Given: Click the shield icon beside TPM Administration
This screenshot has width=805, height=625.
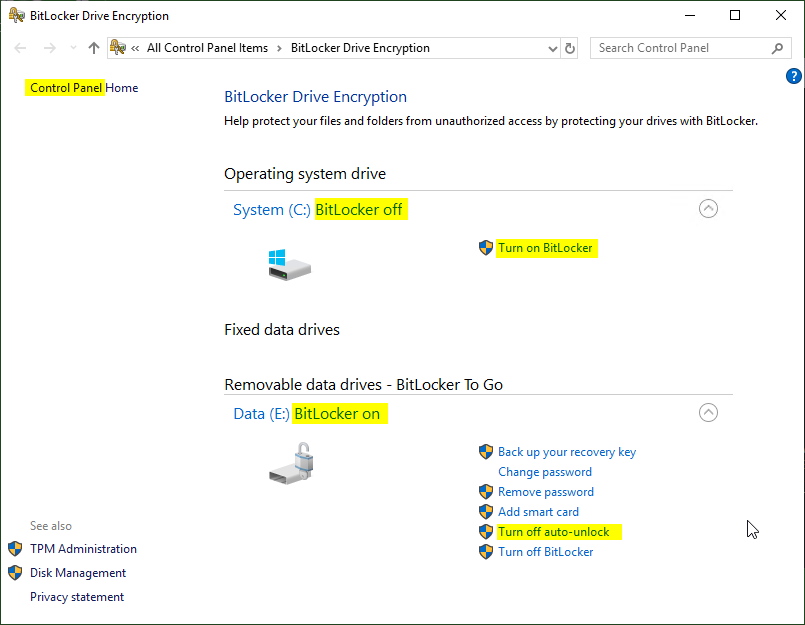Looking at the screenshot, I should point(15,548).
